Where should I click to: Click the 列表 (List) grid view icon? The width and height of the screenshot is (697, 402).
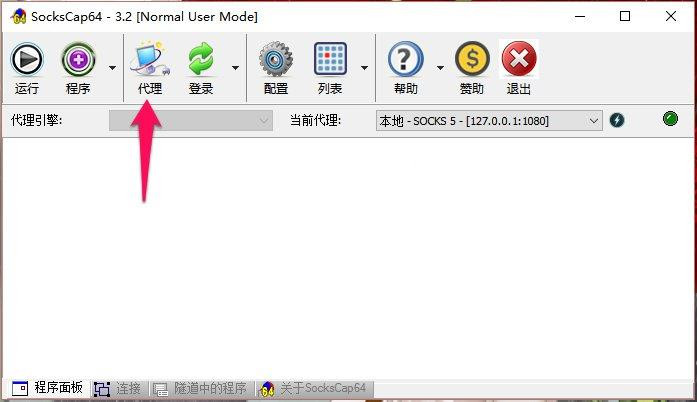[330, 61]
